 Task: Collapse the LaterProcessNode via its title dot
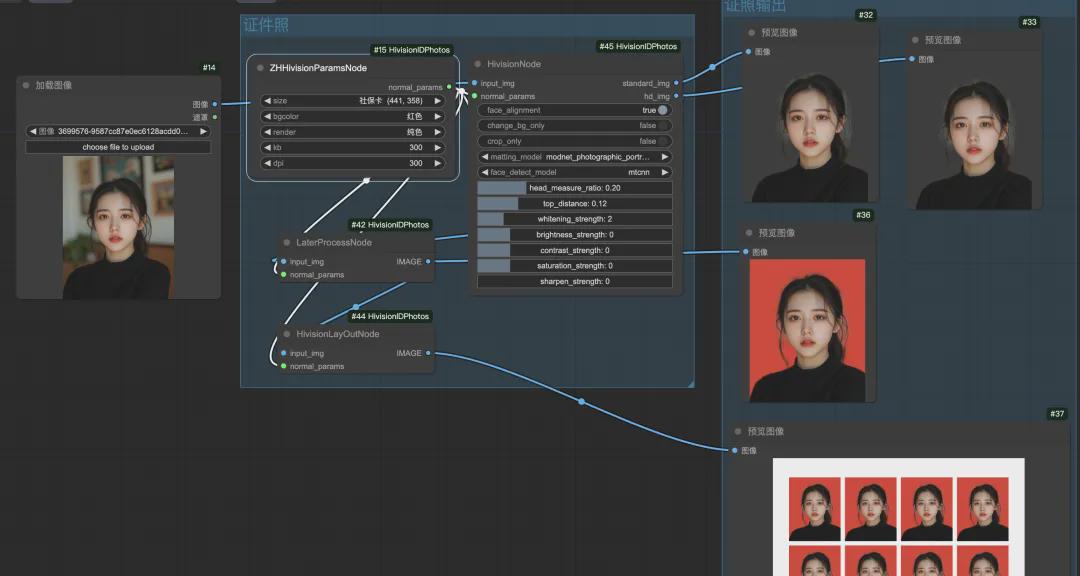287,243
